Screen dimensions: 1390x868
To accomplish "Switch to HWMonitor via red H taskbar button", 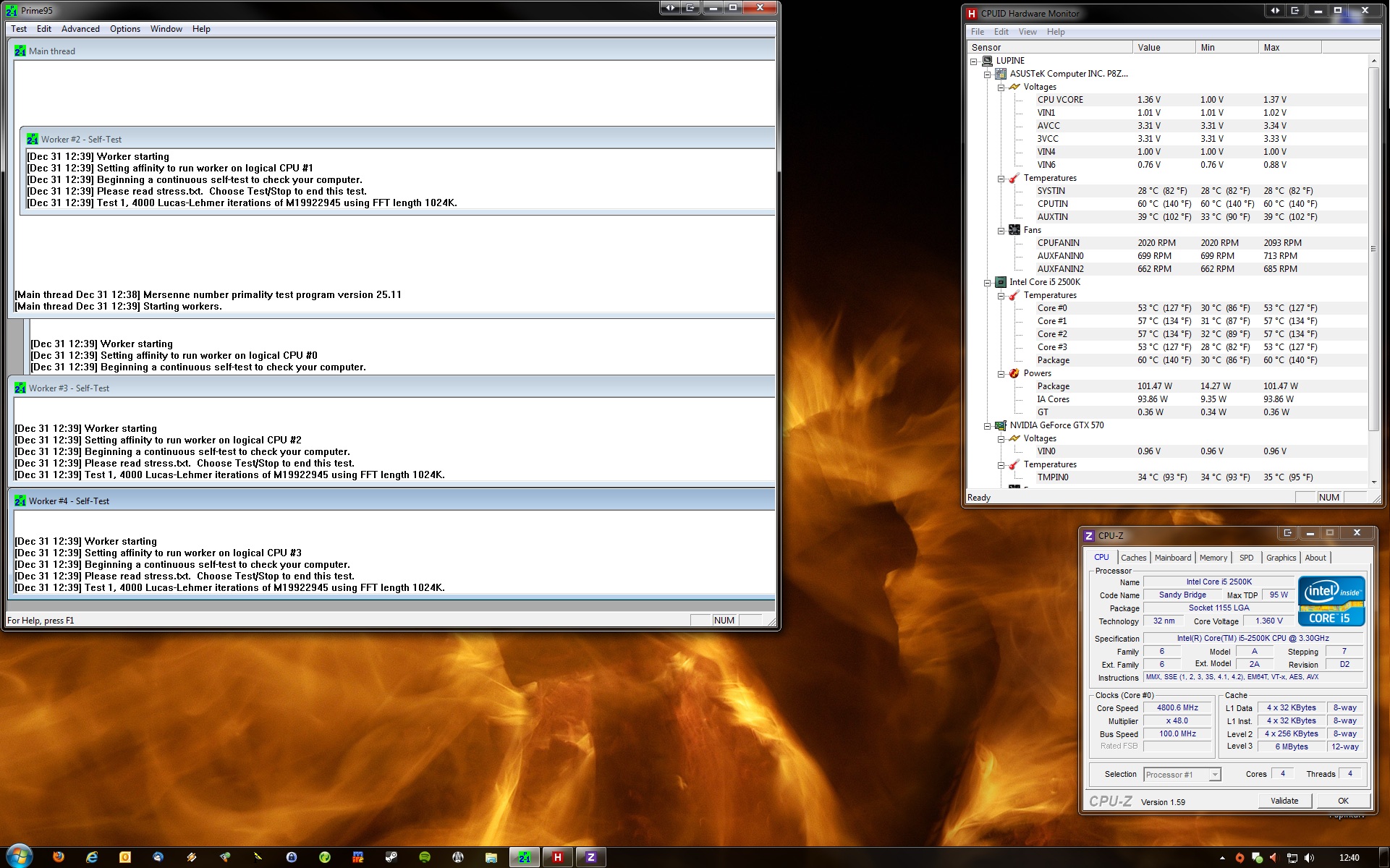I will (558, 857).
